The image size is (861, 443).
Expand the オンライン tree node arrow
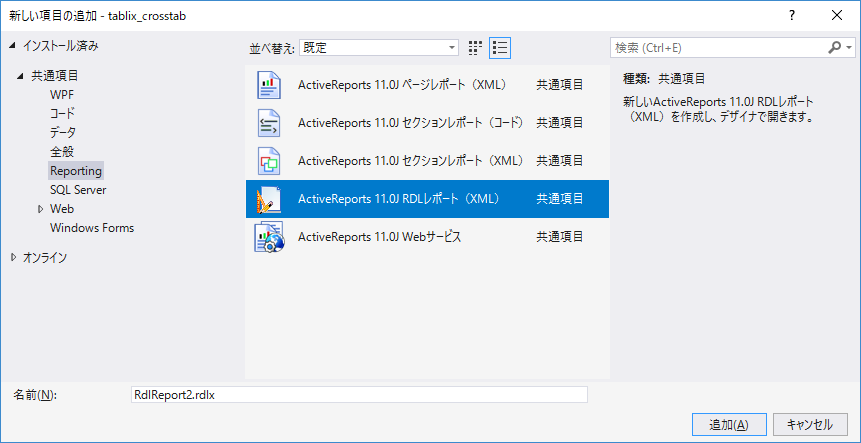click(x=14, y=257)
